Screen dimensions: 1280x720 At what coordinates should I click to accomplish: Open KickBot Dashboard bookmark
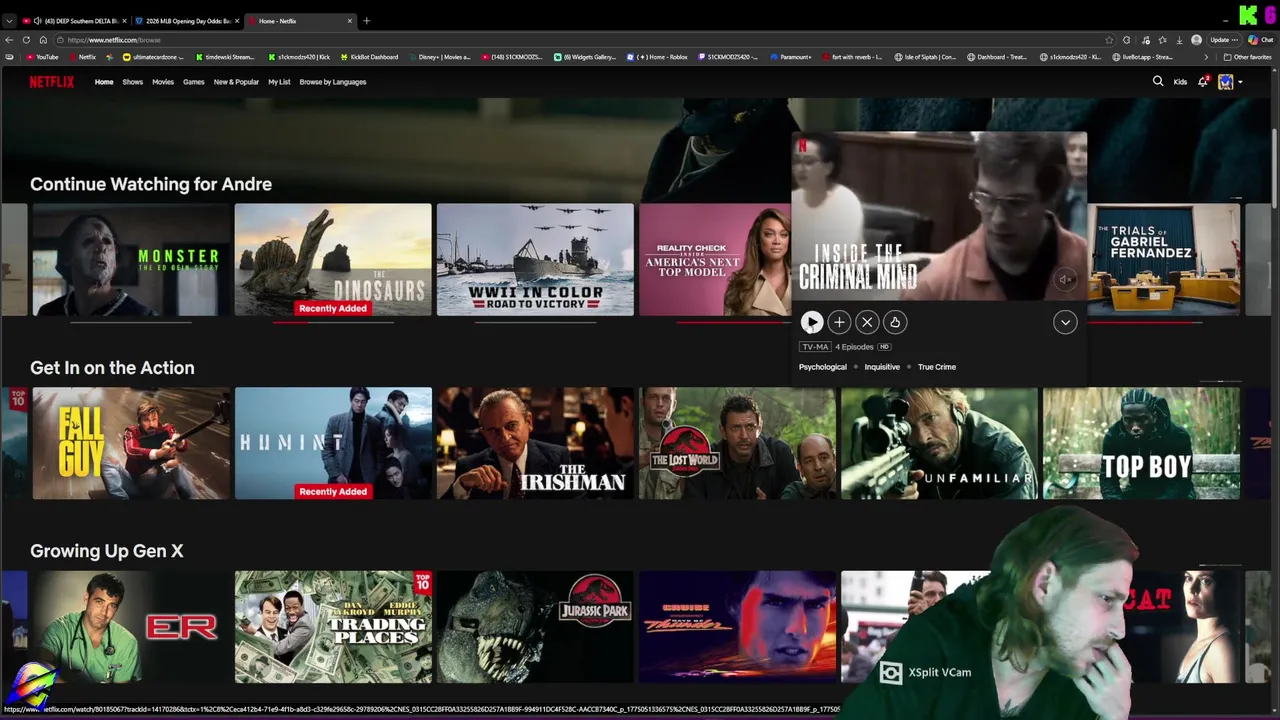coord(369,57)
